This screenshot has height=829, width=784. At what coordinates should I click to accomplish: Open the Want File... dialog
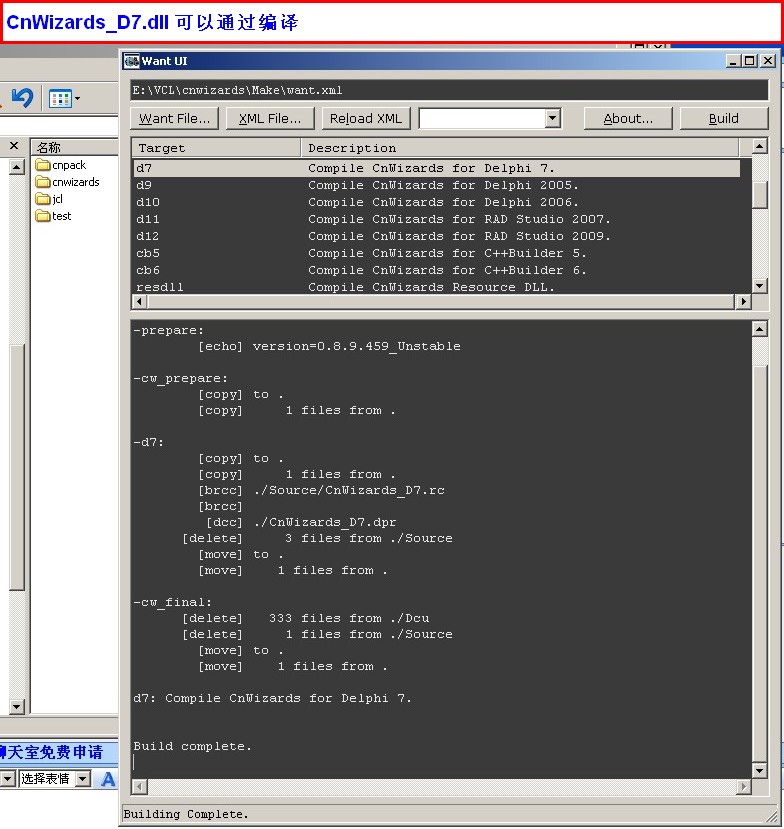click(x=174, y=118)
